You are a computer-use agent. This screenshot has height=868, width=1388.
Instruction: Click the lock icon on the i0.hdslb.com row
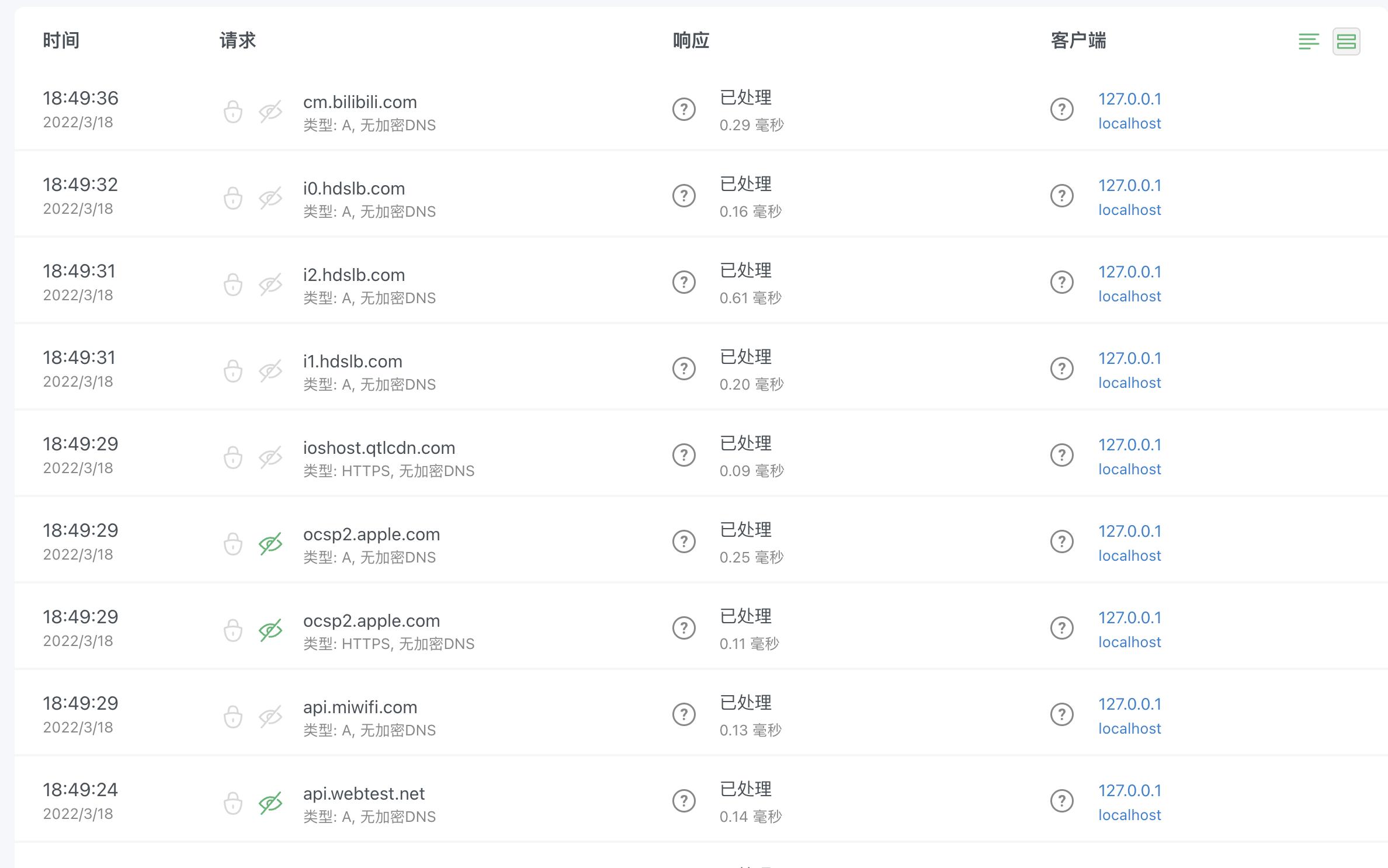233,196
